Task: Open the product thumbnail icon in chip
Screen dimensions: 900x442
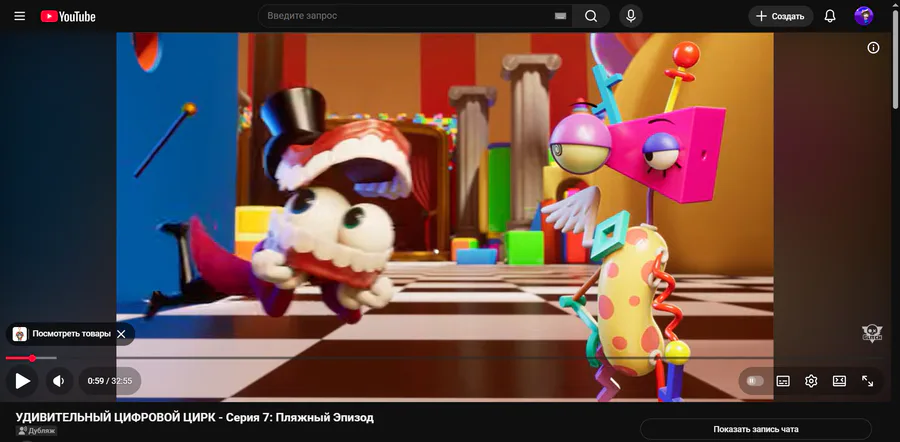Action: (20, 334)
